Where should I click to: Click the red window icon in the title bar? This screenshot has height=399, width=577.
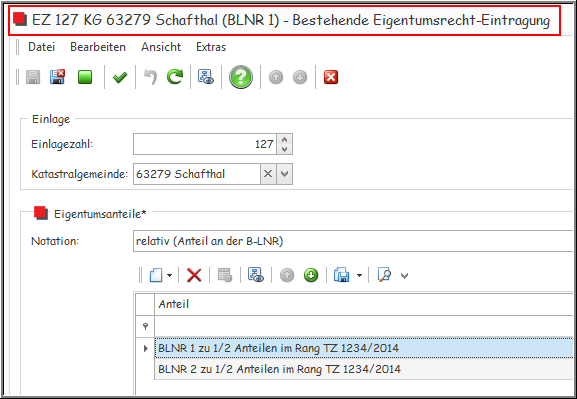(x=21, y=20)
